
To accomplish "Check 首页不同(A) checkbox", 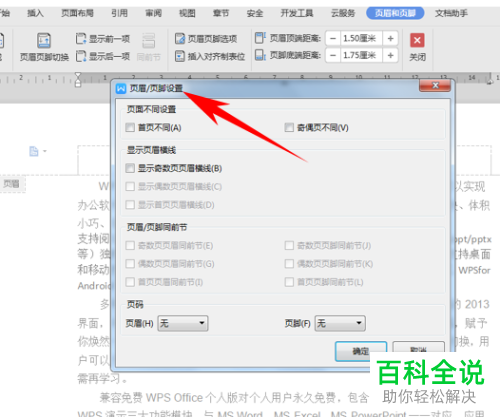I will [x=130, y=128].
